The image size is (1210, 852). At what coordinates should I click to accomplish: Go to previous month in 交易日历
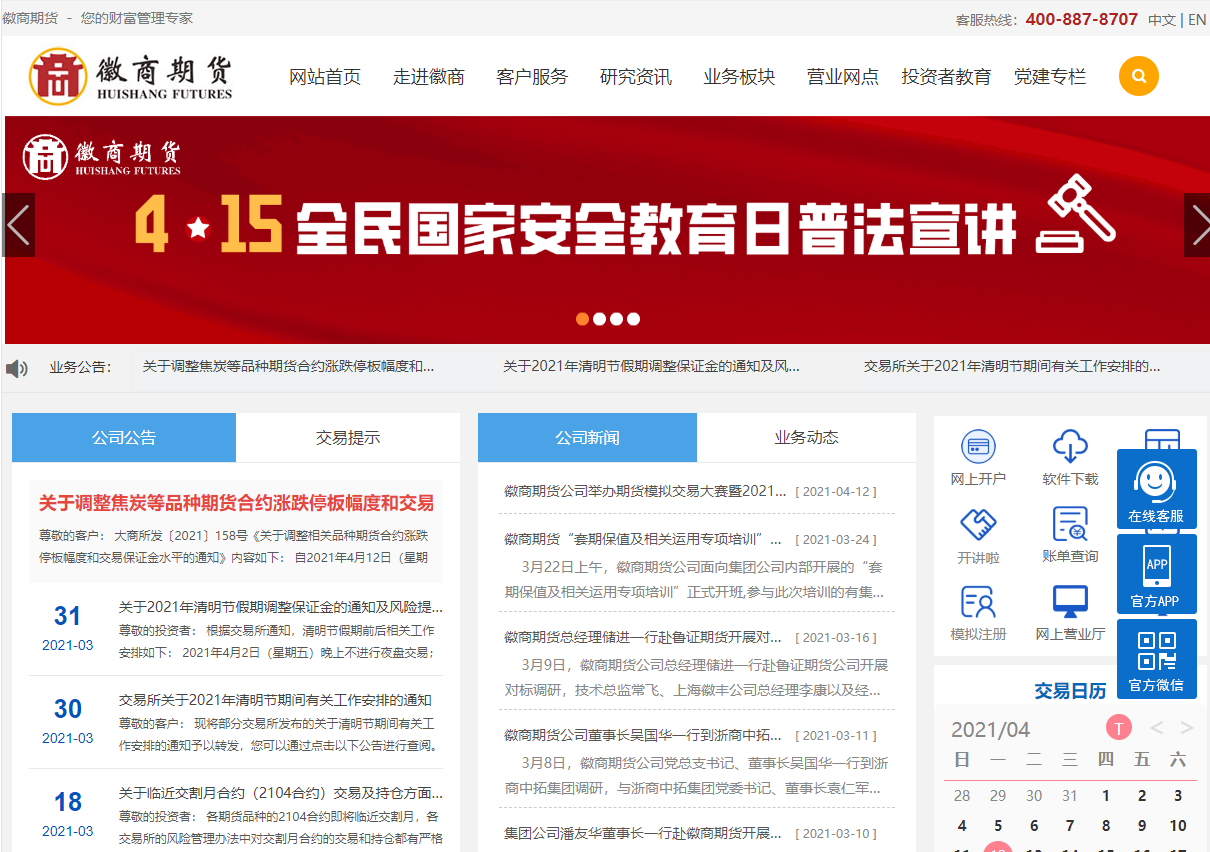[x=1156, y=728]
